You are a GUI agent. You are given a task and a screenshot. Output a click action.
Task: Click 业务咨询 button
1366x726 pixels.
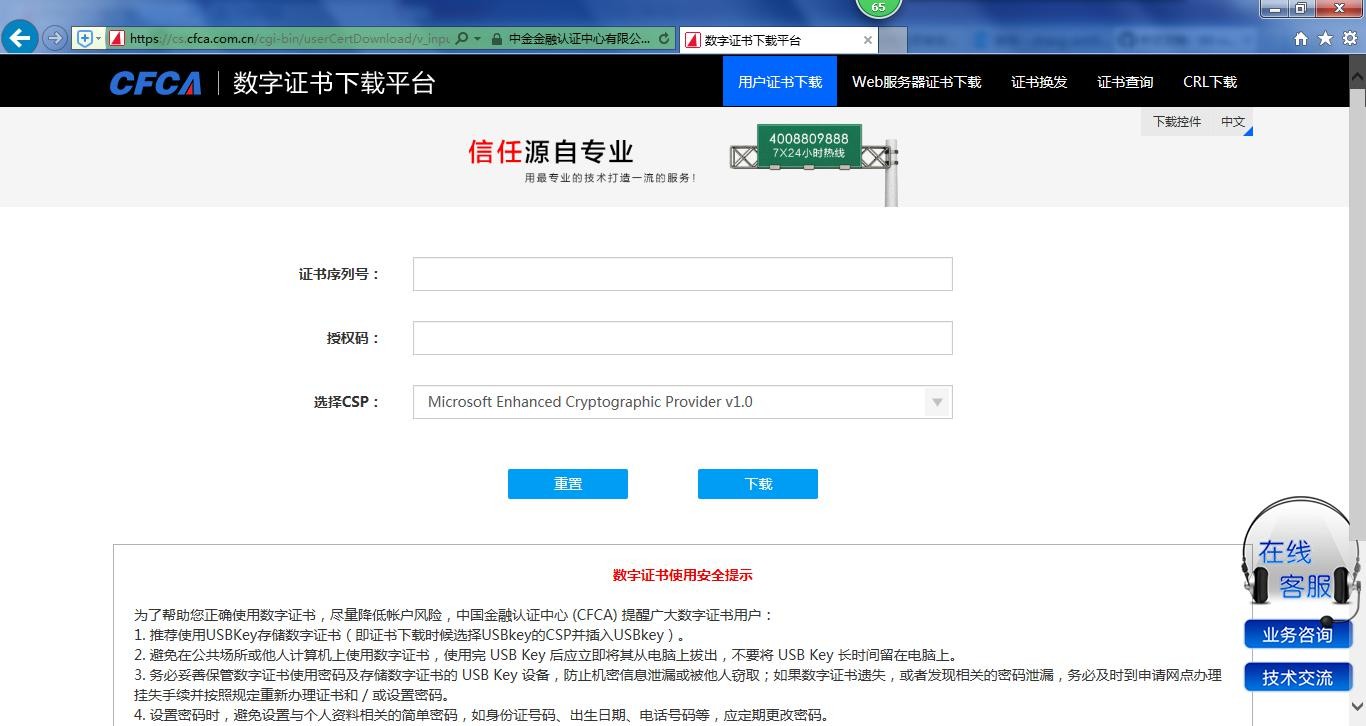(1298, 635)
